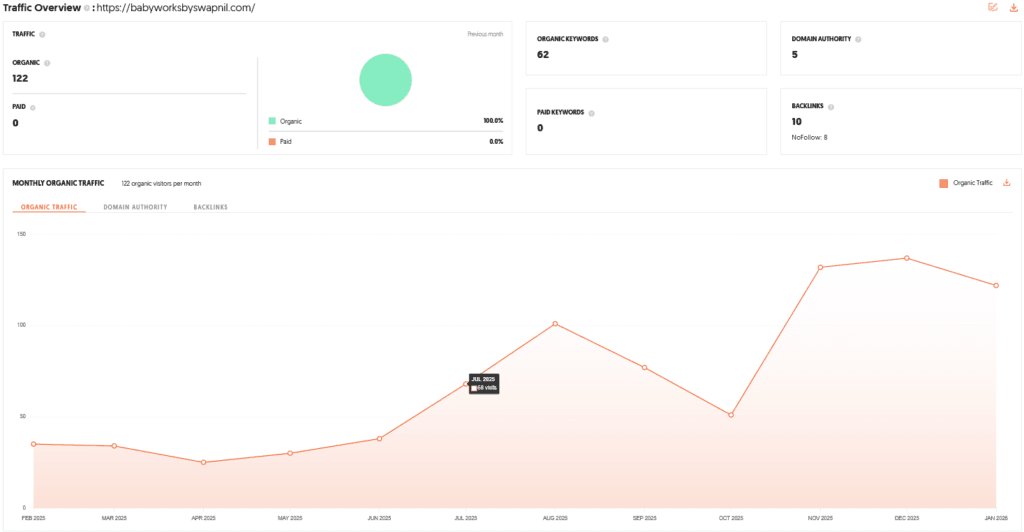Click the organic keywords value 62
Image resolution: width=1024 pixels, height=532 pixels.
[543, 55]
